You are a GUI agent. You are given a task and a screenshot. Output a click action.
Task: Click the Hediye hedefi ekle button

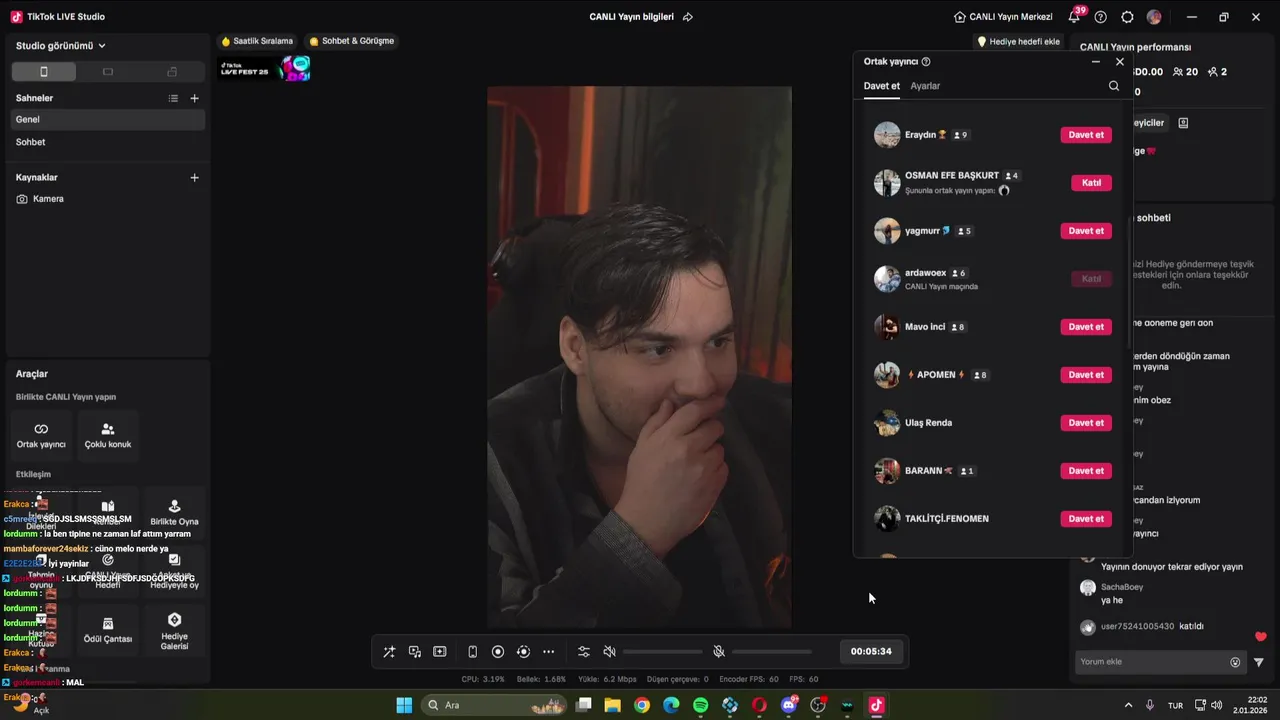point(1019,41)
